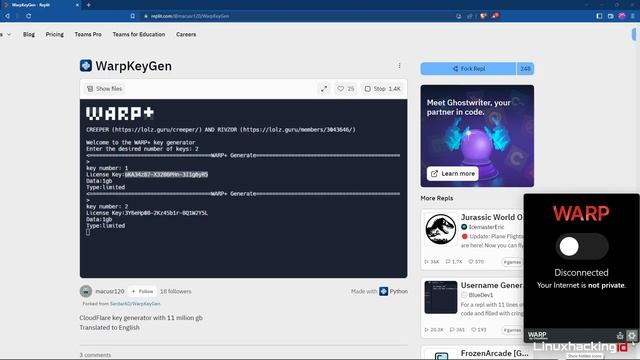Open the browser main menu icon
Image resolution: width=640 pixels, height=360 pixels.
pyautogui.click(x=633, y=16)
